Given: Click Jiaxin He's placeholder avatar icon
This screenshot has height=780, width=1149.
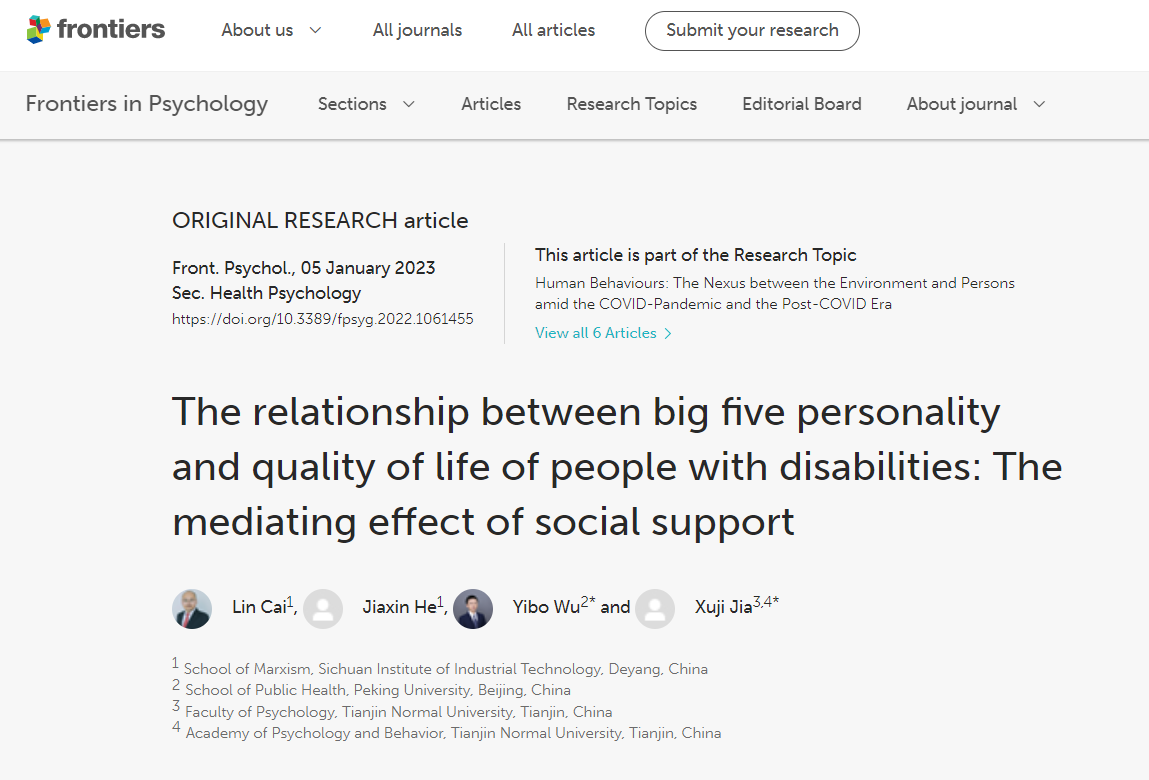Looking at the screenshot, I should tap(323, 608).
